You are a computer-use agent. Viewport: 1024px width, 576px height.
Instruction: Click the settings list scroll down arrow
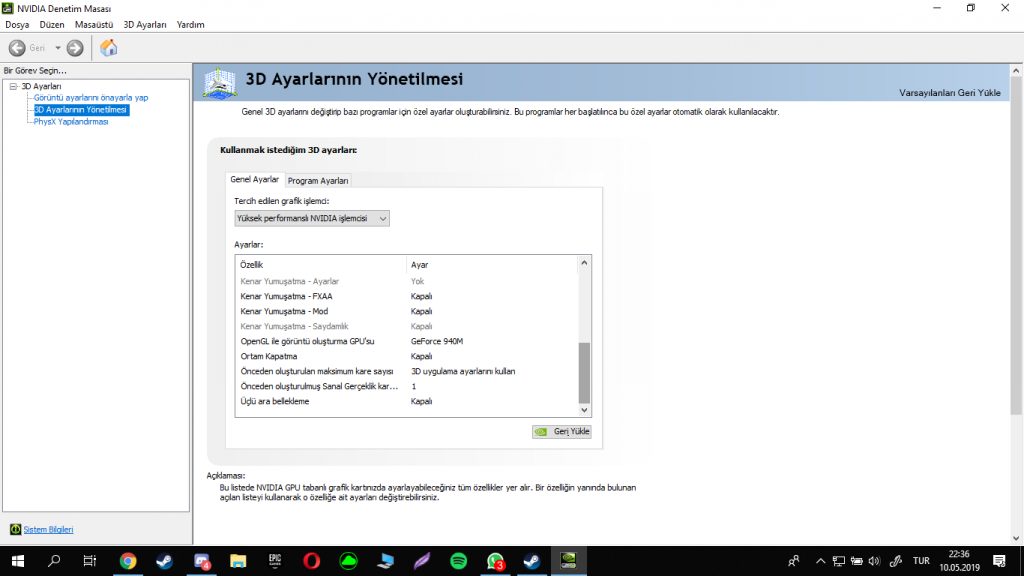(x=584, y=410)
